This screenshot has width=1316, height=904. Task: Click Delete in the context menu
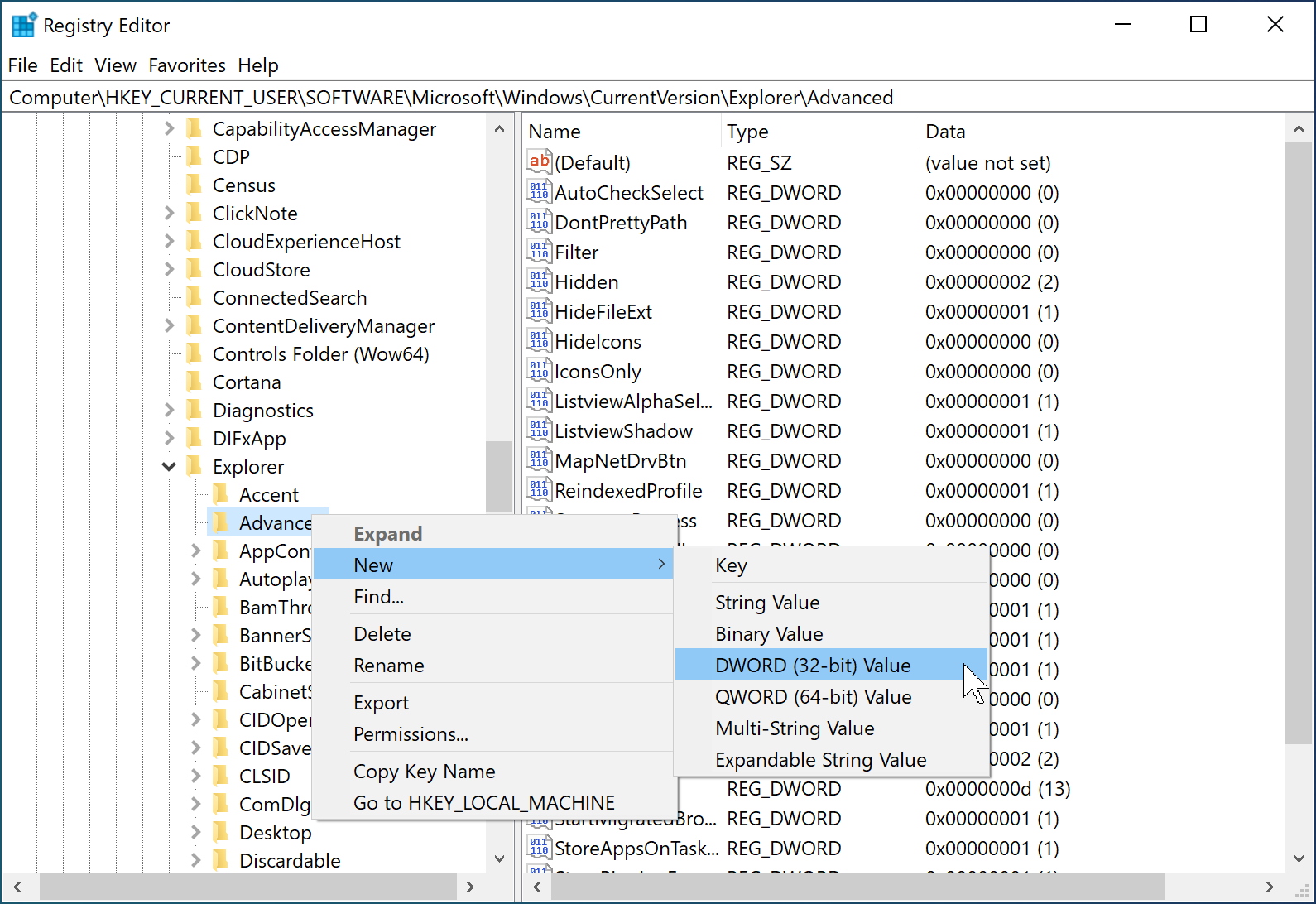click(x=494, y=633)
